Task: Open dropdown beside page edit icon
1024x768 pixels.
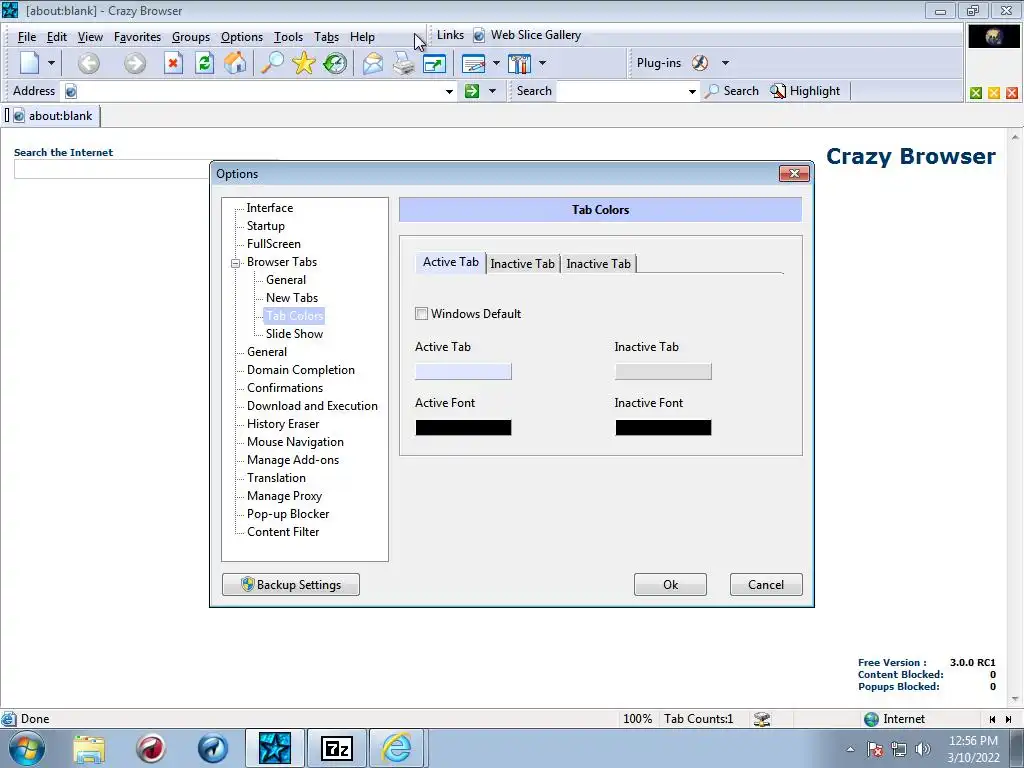Action: coord(496,63)
